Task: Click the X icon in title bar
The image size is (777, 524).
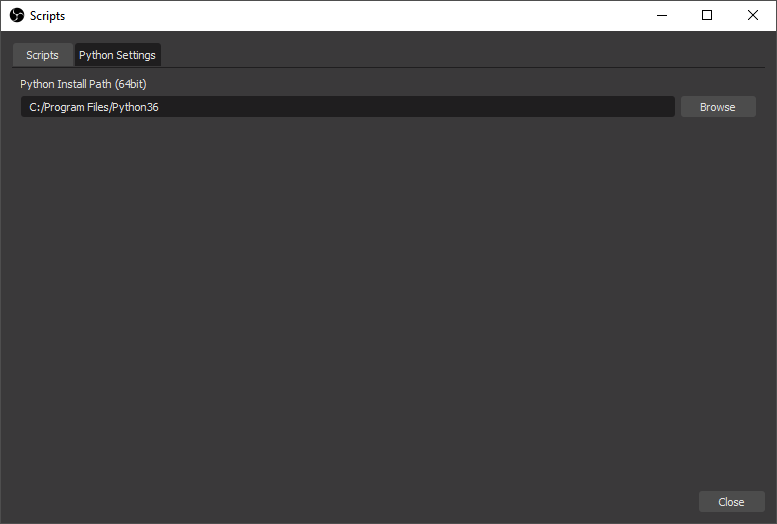Action: click(753, 15)
